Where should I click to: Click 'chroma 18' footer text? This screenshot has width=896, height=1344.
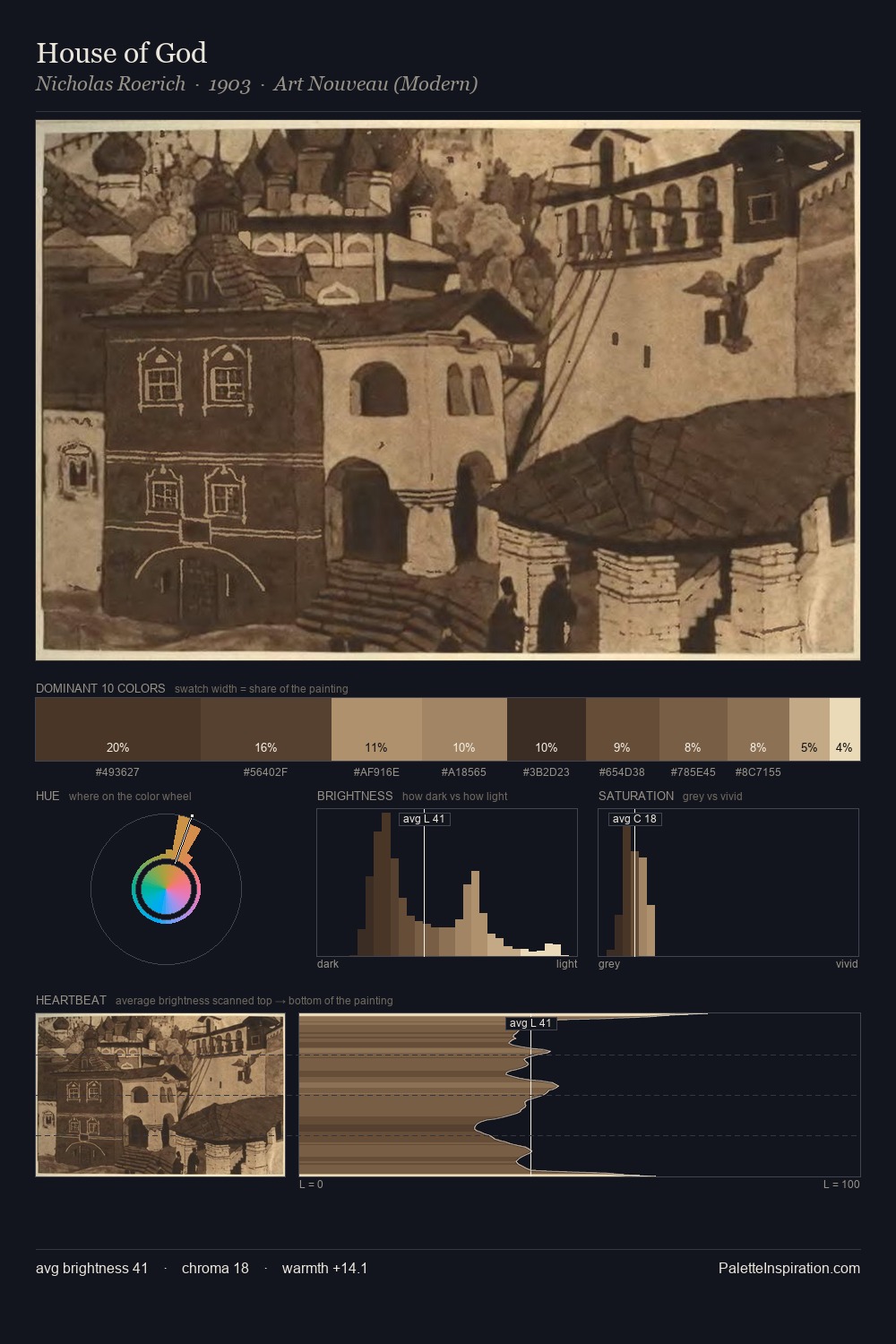(x=215, y=1268)
